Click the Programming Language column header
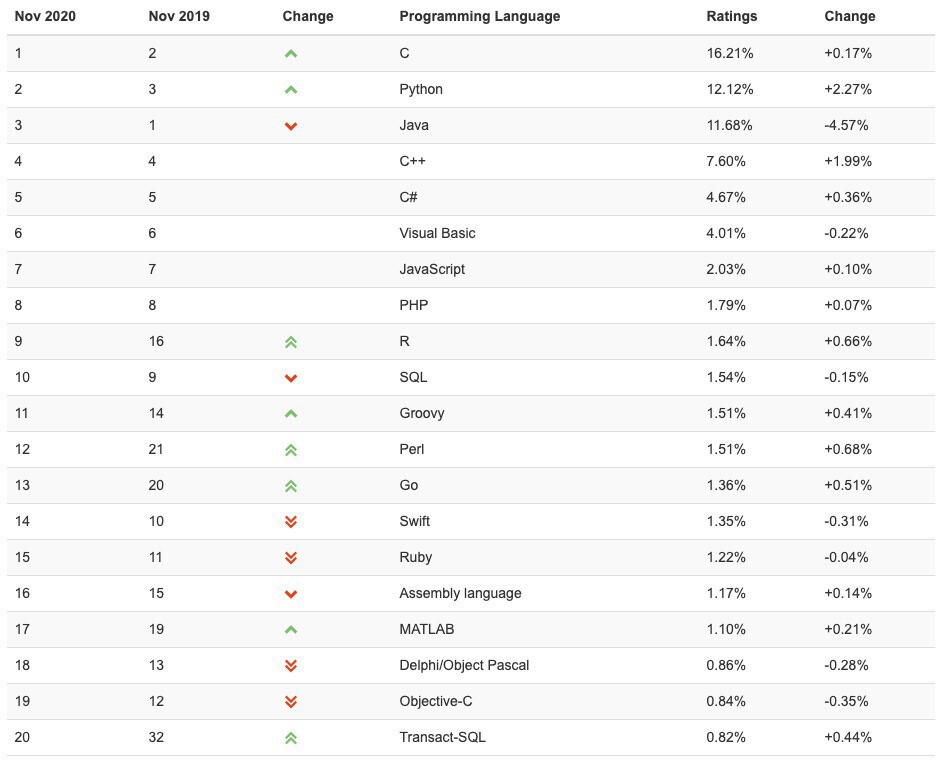 (x=479, y=16)
